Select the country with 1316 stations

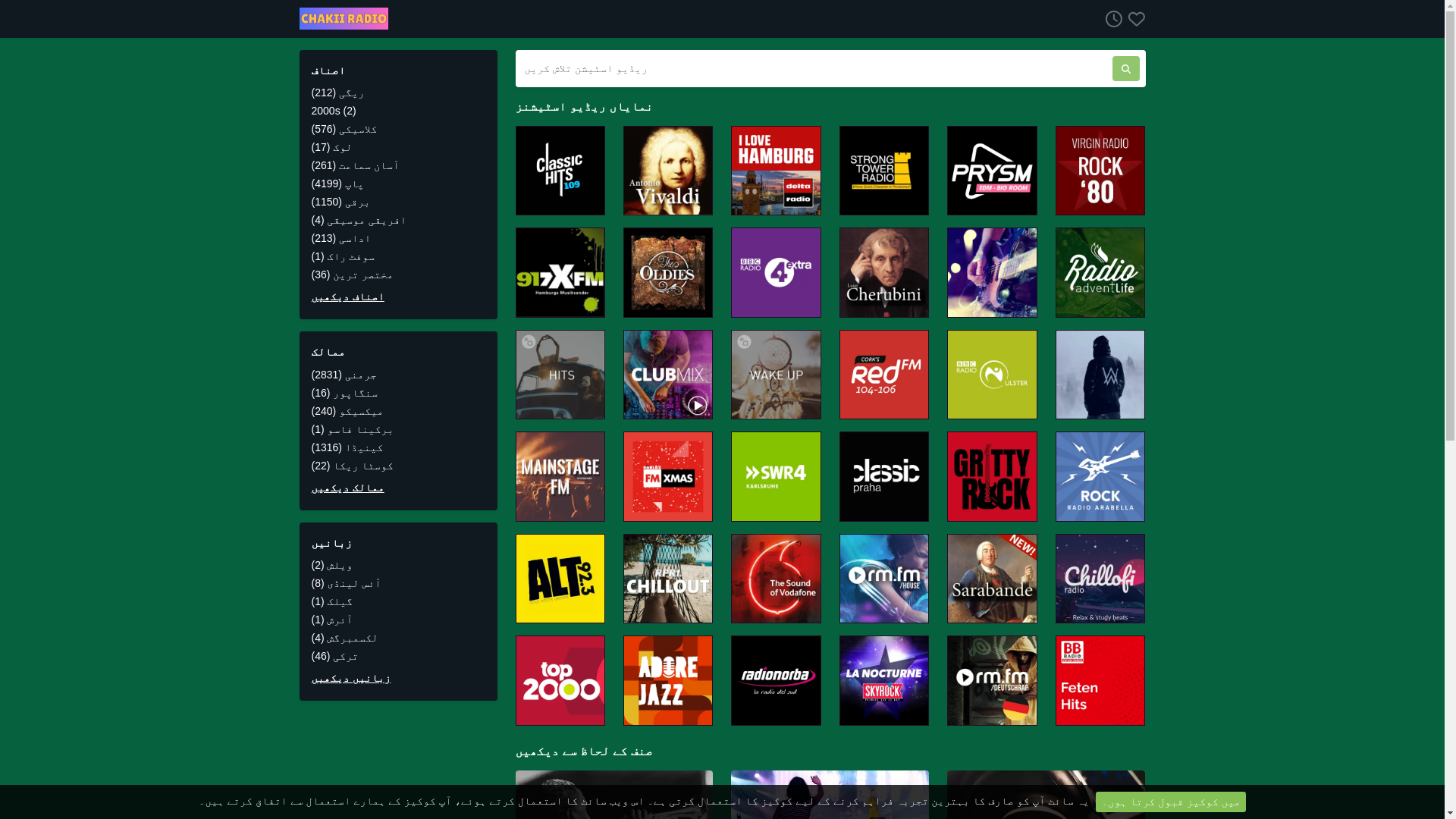(x=347, y=447)
